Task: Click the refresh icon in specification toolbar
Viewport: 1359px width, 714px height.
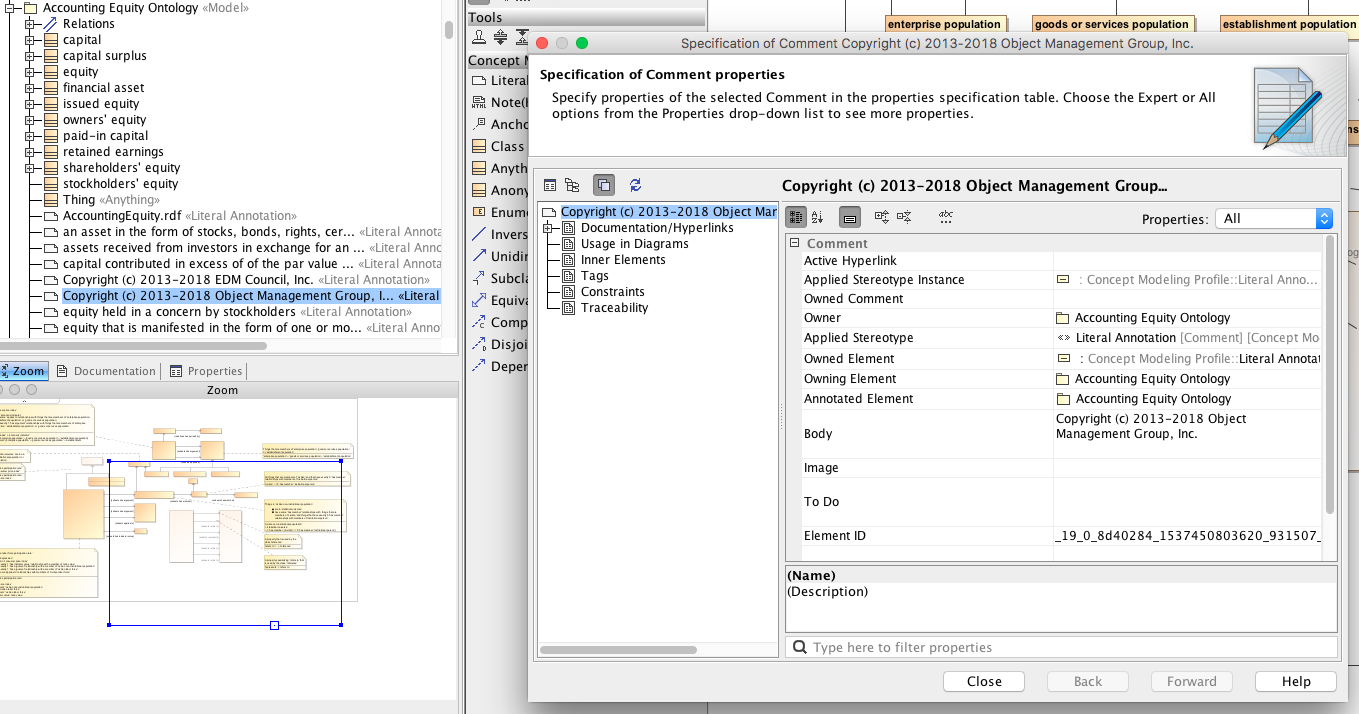Action: 635,185
